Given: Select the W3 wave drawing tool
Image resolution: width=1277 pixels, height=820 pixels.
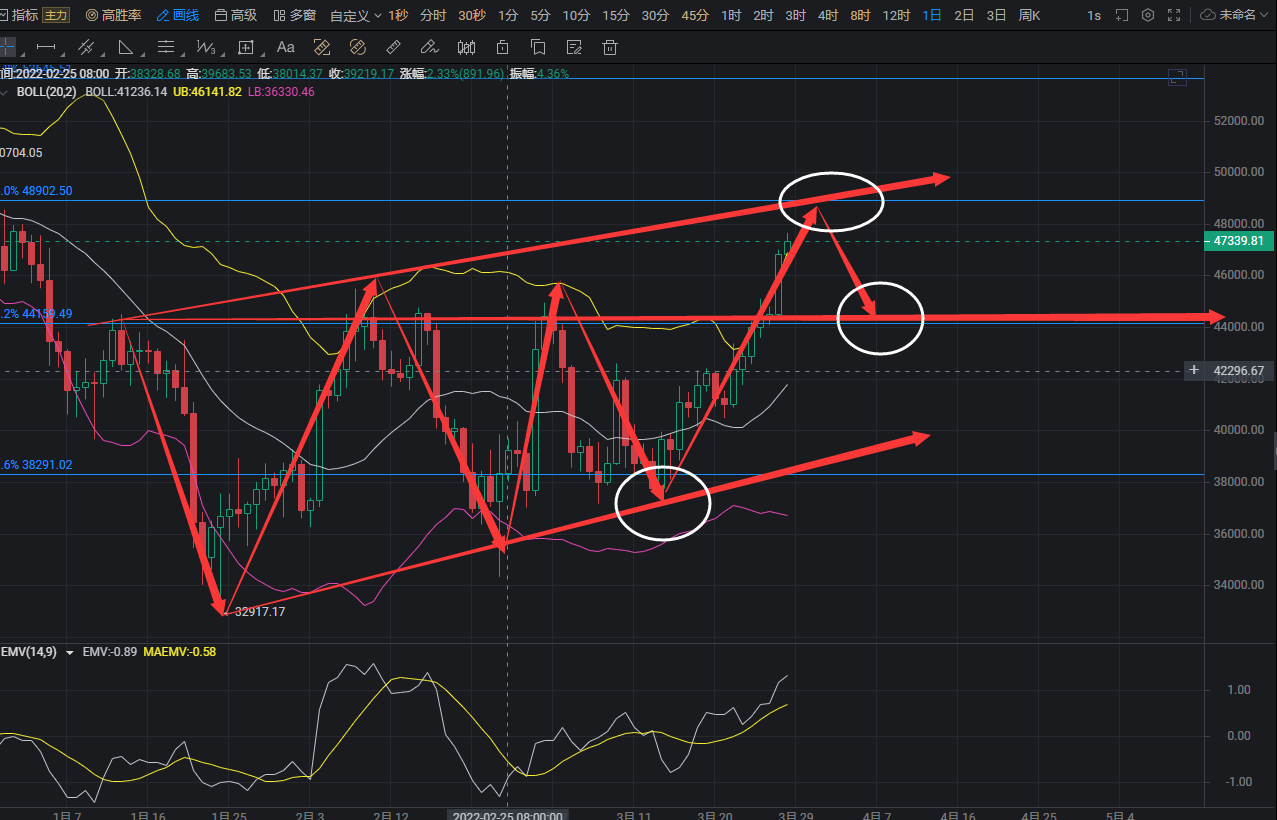Looking at the screenshot, I should (x=206, y=47).
